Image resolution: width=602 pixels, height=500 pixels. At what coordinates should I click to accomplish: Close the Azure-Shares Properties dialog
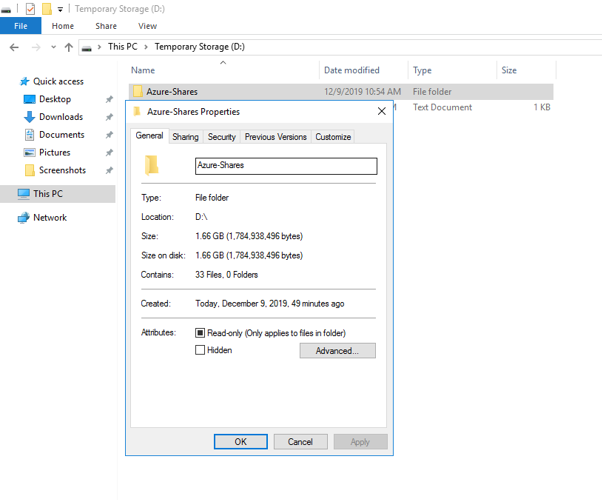pos(381,111)
